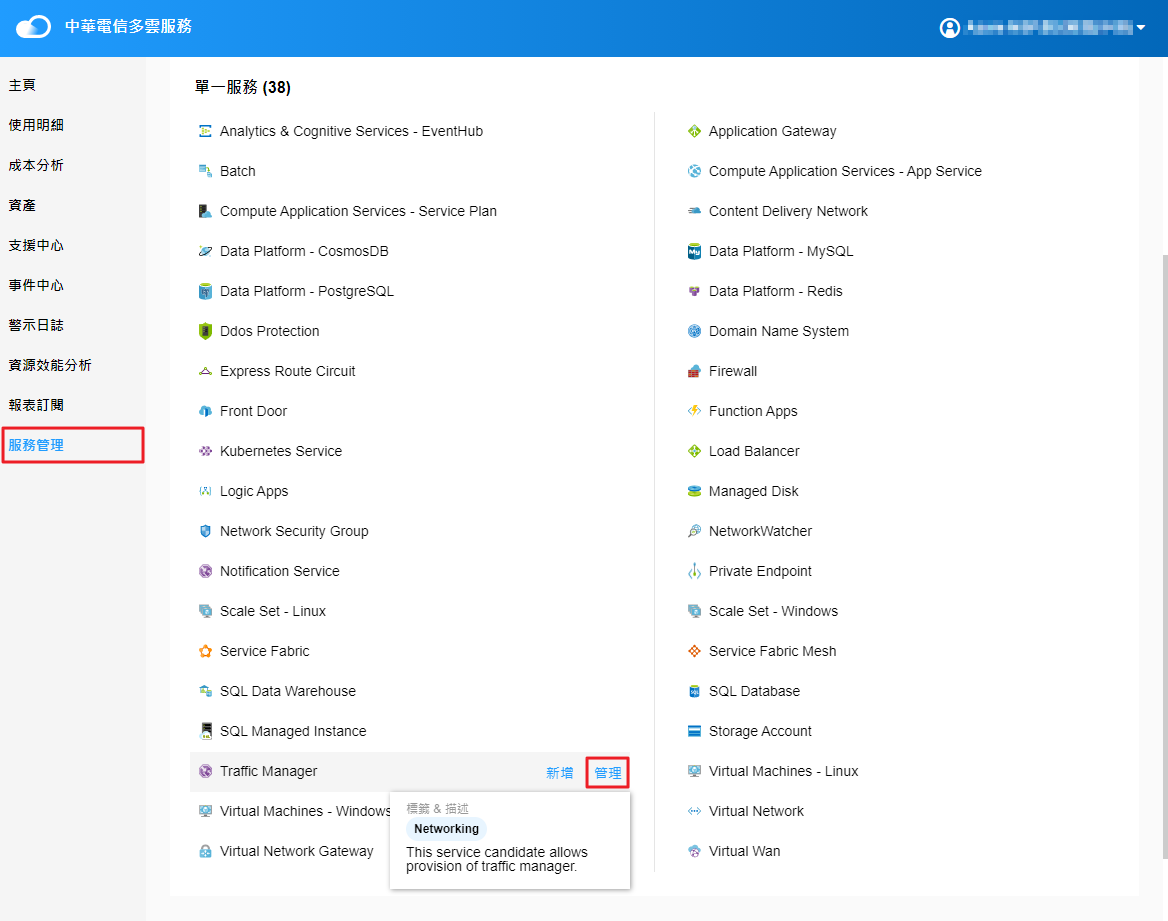Image resolution: width=1168 pixels, height=921 pixels.
Task: Go to 主頁 in sidebar
Action: click(x=22, y=85)
